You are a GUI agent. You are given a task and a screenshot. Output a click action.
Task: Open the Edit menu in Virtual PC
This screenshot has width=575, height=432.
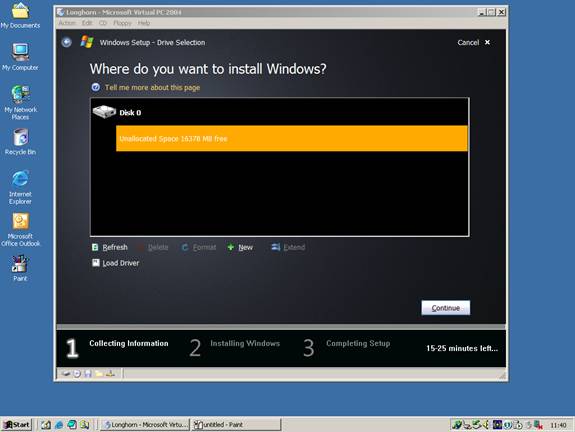pos(87,23)
